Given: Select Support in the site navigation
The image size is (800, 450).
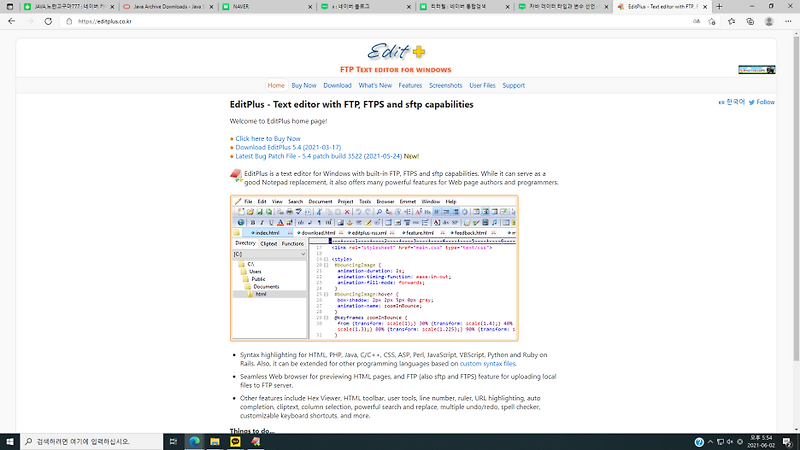Looking at the screenshot, I should point(513,85).
